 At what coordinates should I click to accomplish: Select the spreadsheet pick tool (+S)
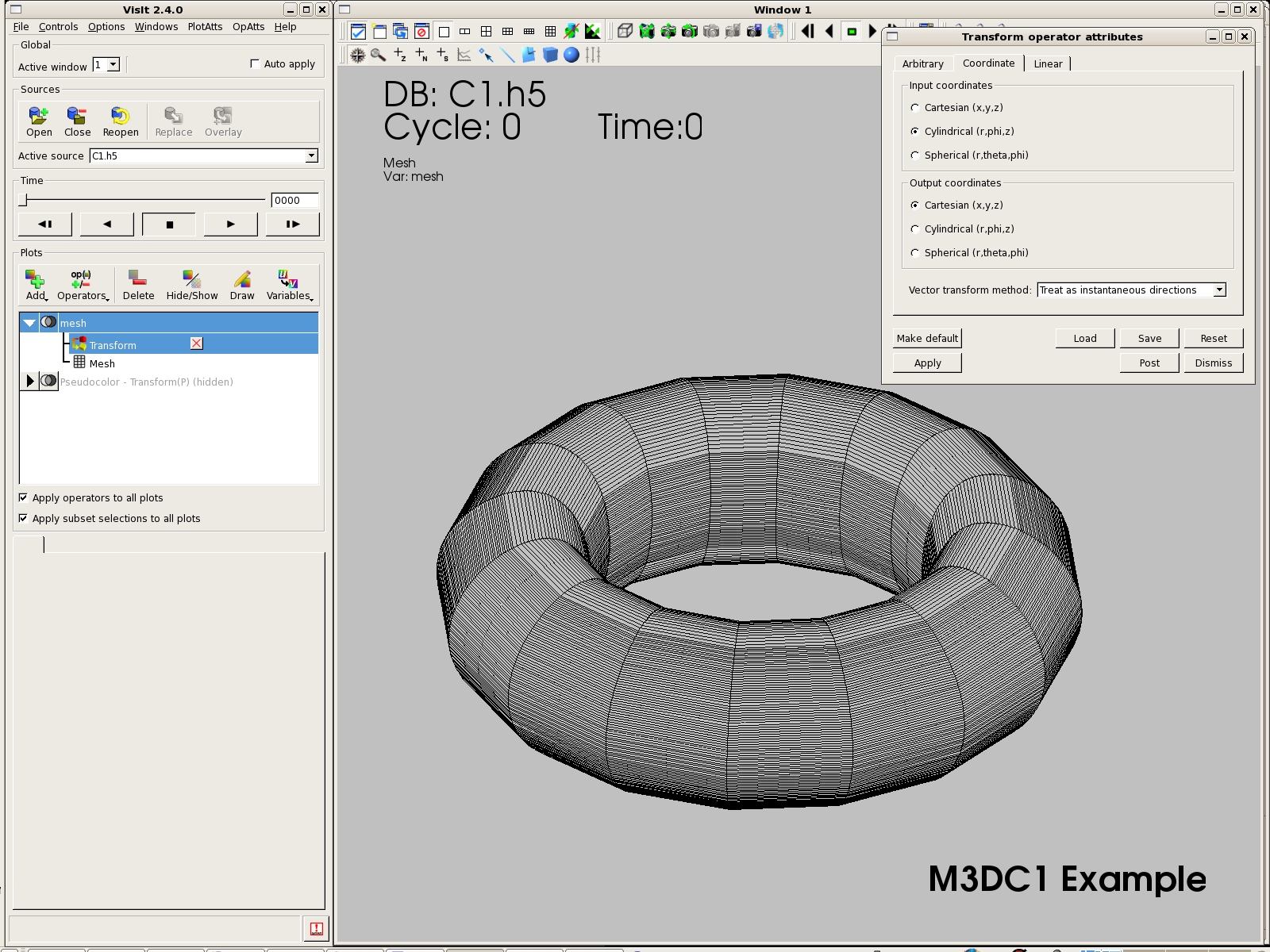[x=443, y=55]
